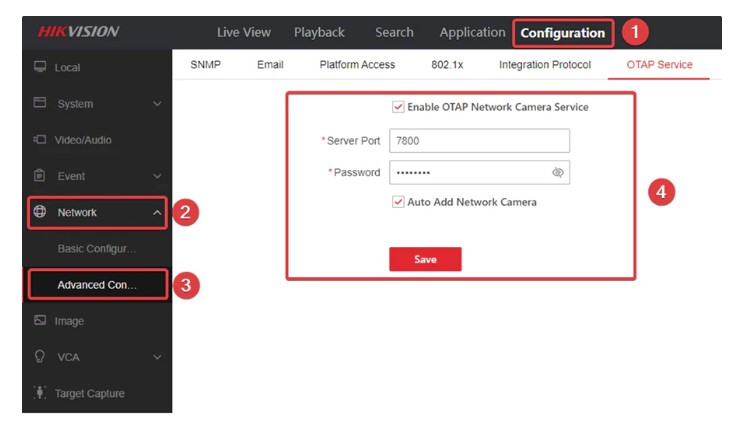Click the Local monitor icon
The width and height of the screenshot is (755, 430).
[40, 66]
